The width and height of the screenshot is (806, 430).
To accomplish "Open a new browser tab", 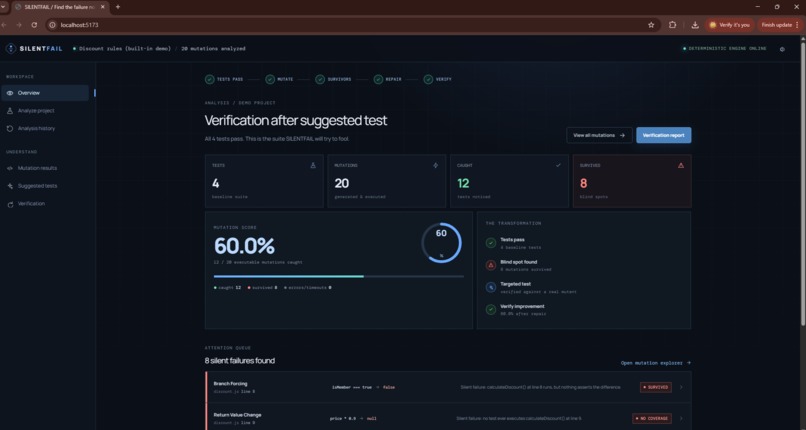I will pyautogui.click(x=118, y=7).
